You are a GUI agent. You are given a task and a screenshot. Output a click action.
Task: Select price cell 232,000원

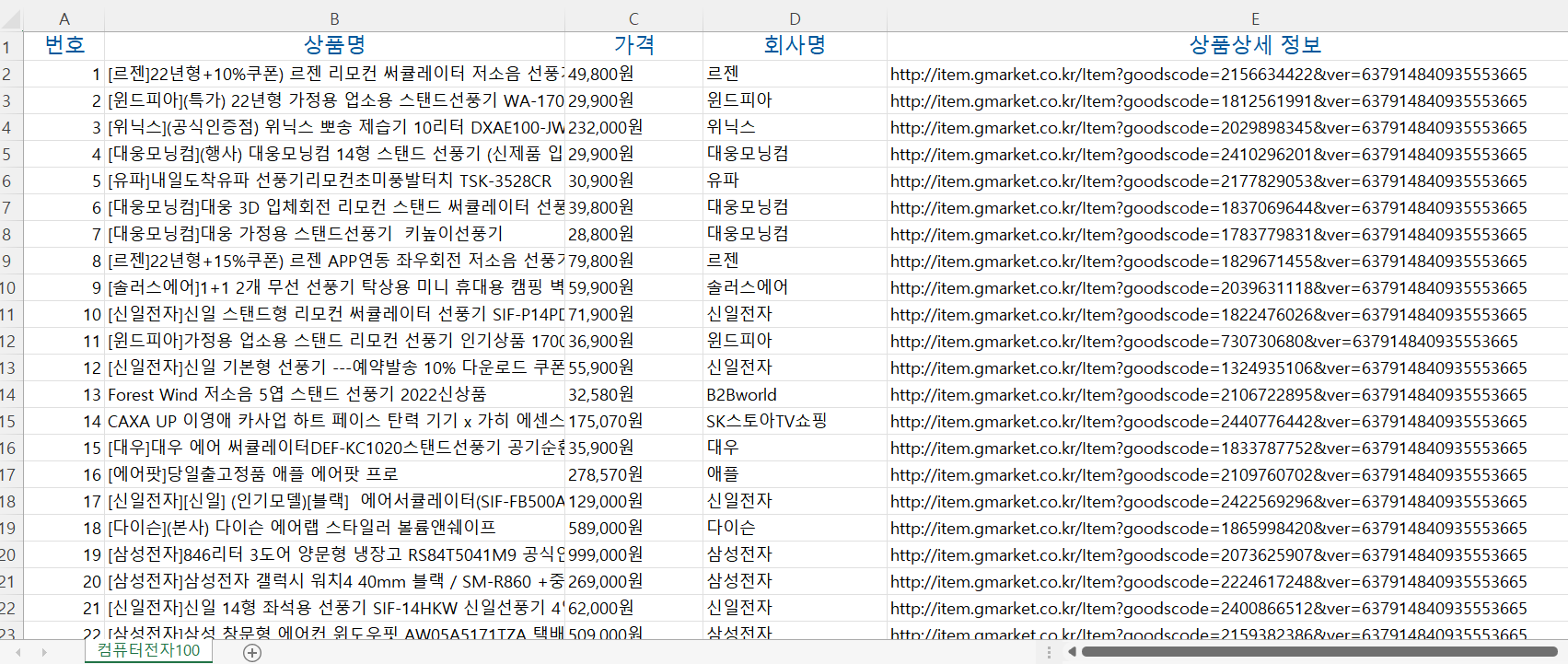(633, 127)
